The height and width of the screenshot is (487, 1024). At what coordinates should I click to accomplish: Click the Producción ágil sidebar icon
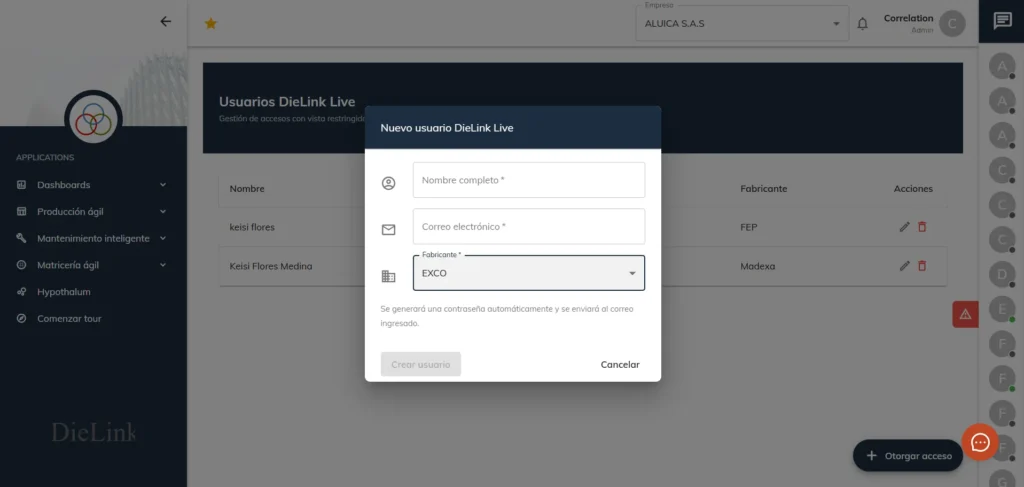tap(22, 212)
